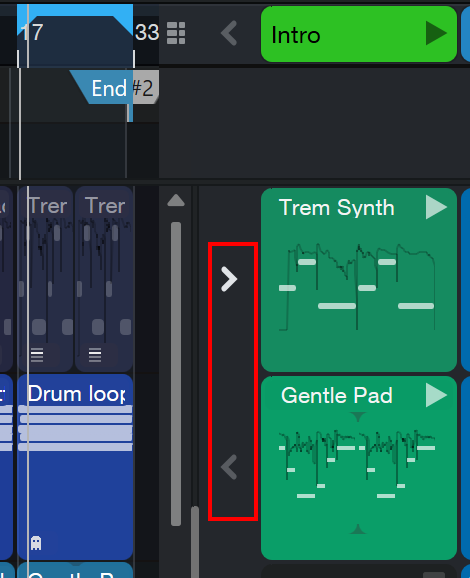
Task: Click the down triangle atop Gentle Pad clip
Action: pos(358,417)
